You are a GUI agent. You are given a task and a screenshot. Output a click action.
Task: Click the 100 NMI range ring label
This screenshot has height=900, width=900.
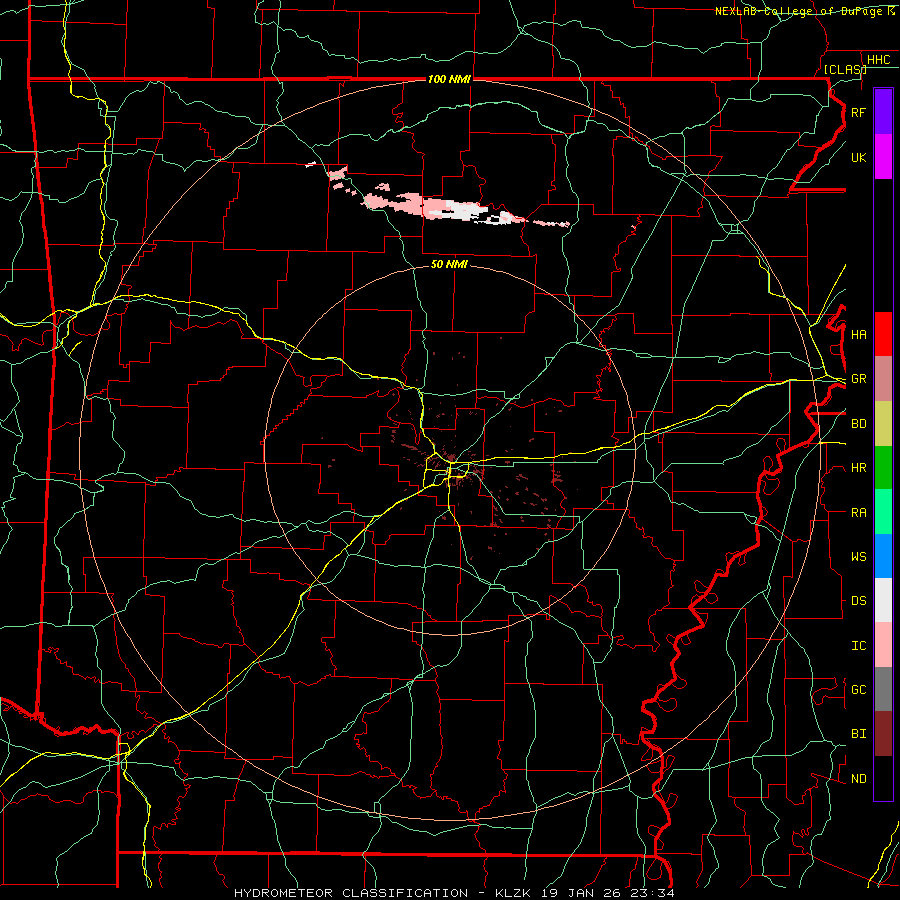(449, 79)
